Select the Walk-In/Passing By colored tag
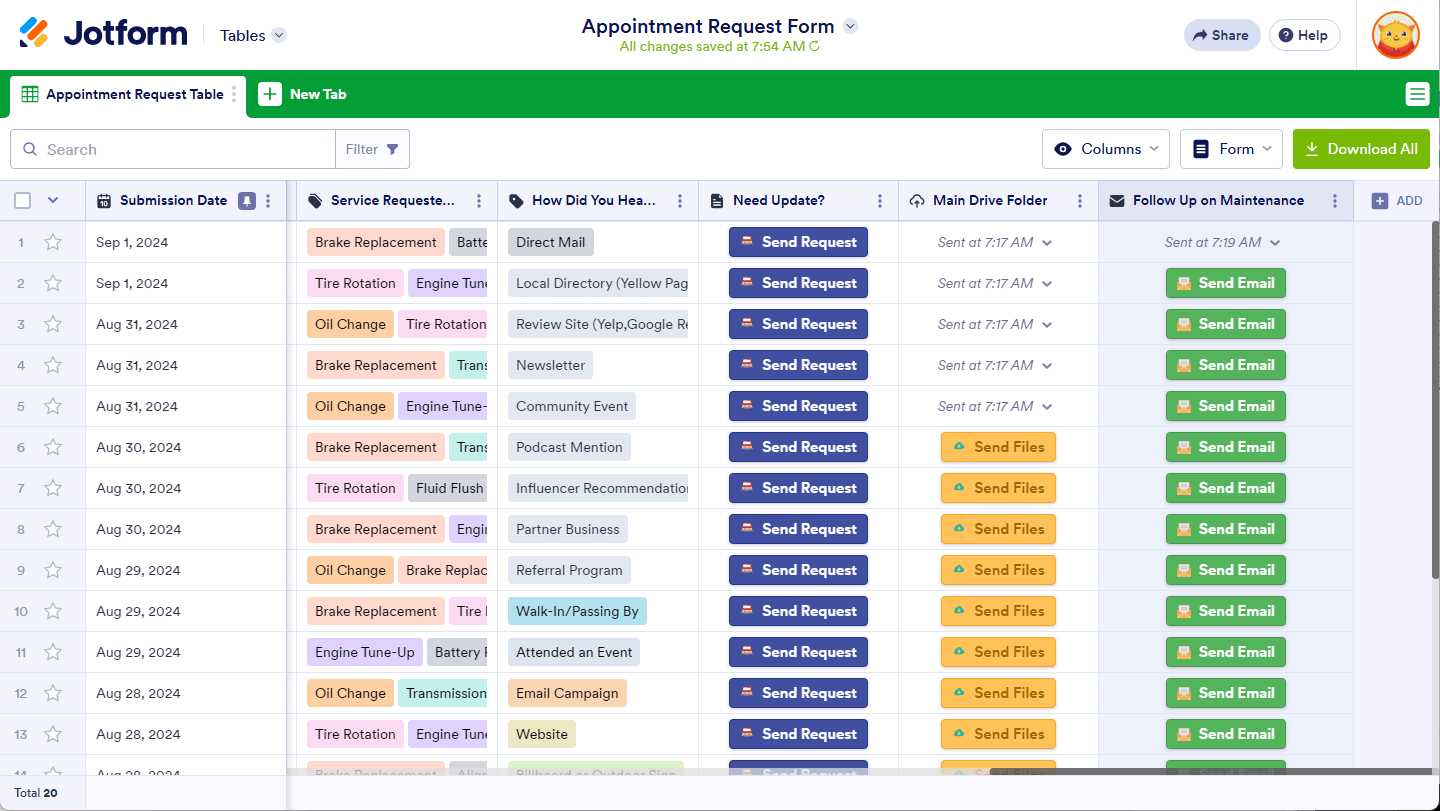The width and height of the screenshot is (1440, 811). point(577,611)
